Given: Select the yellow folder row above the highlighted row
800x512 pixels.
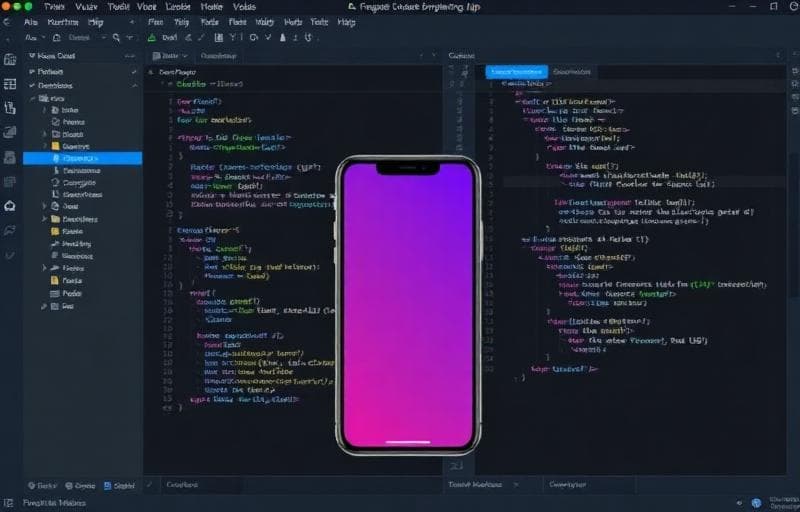Looking at the screenshot, I should click(83, 146).
